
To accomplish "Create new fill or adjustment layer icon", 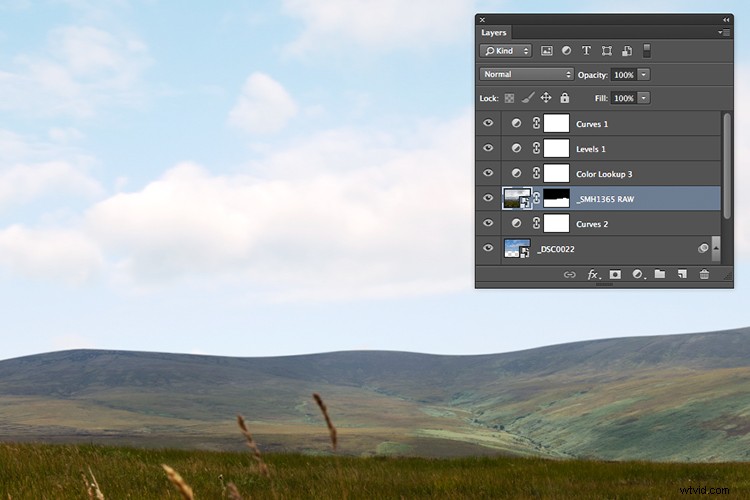I will pos(638,274).
